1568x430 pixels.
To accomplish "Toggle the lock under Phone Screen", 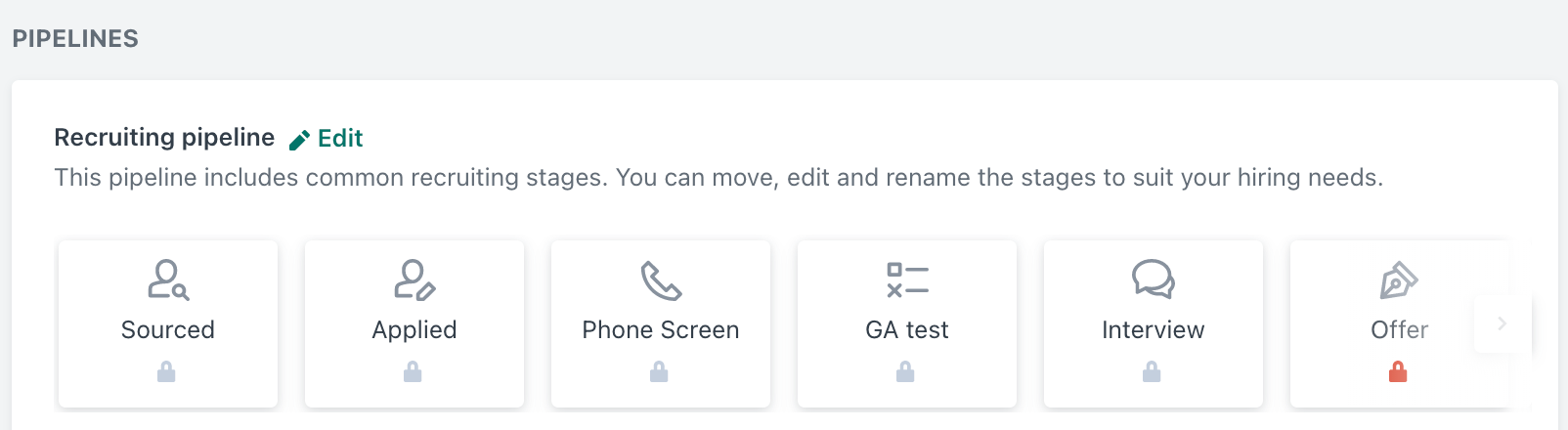I will (x=659, y=371).
